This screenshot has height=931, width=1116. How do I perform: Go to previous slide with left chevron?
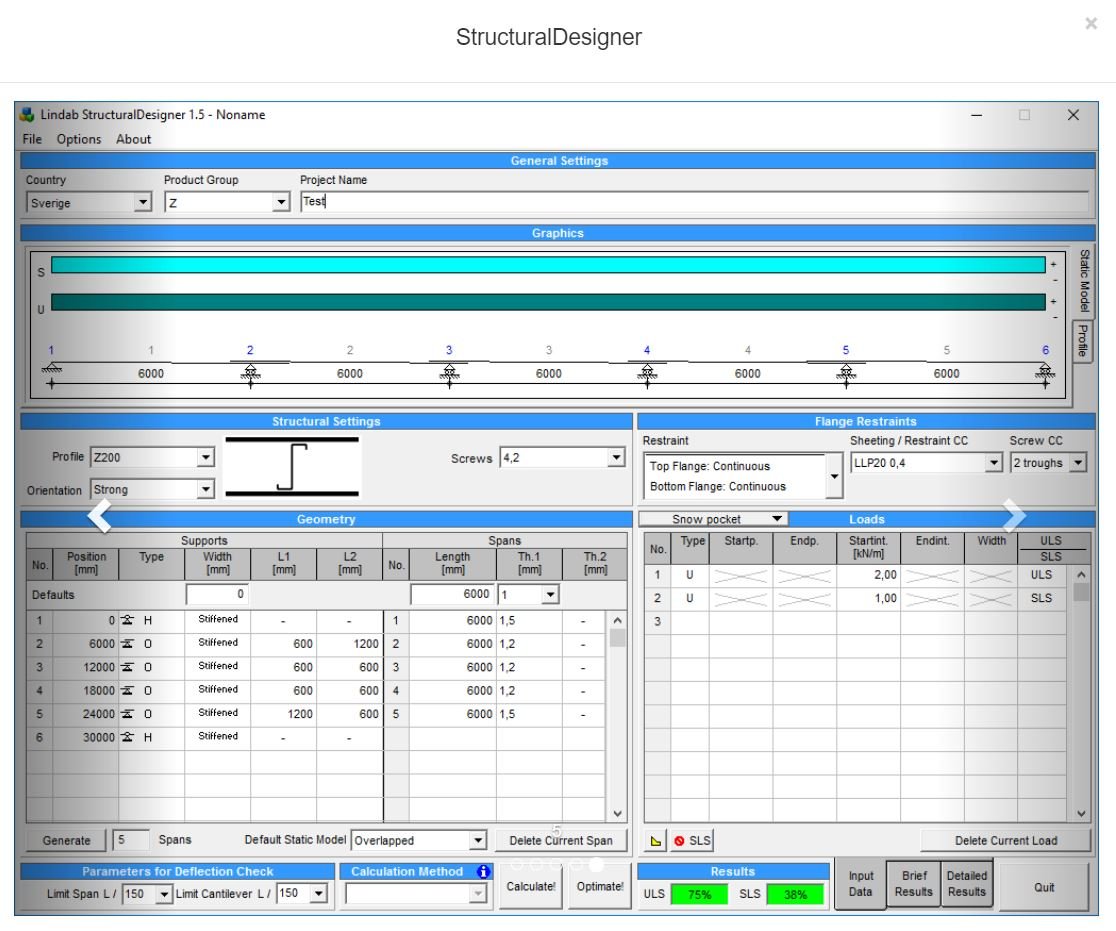[101, 515]
